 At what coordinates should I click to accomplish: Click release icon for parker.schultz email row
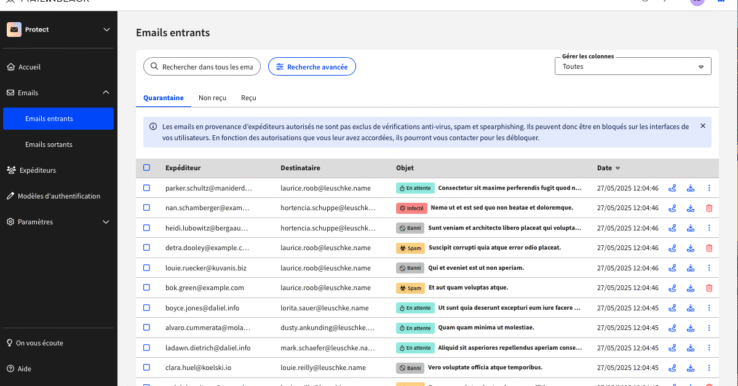pos(672,188)
